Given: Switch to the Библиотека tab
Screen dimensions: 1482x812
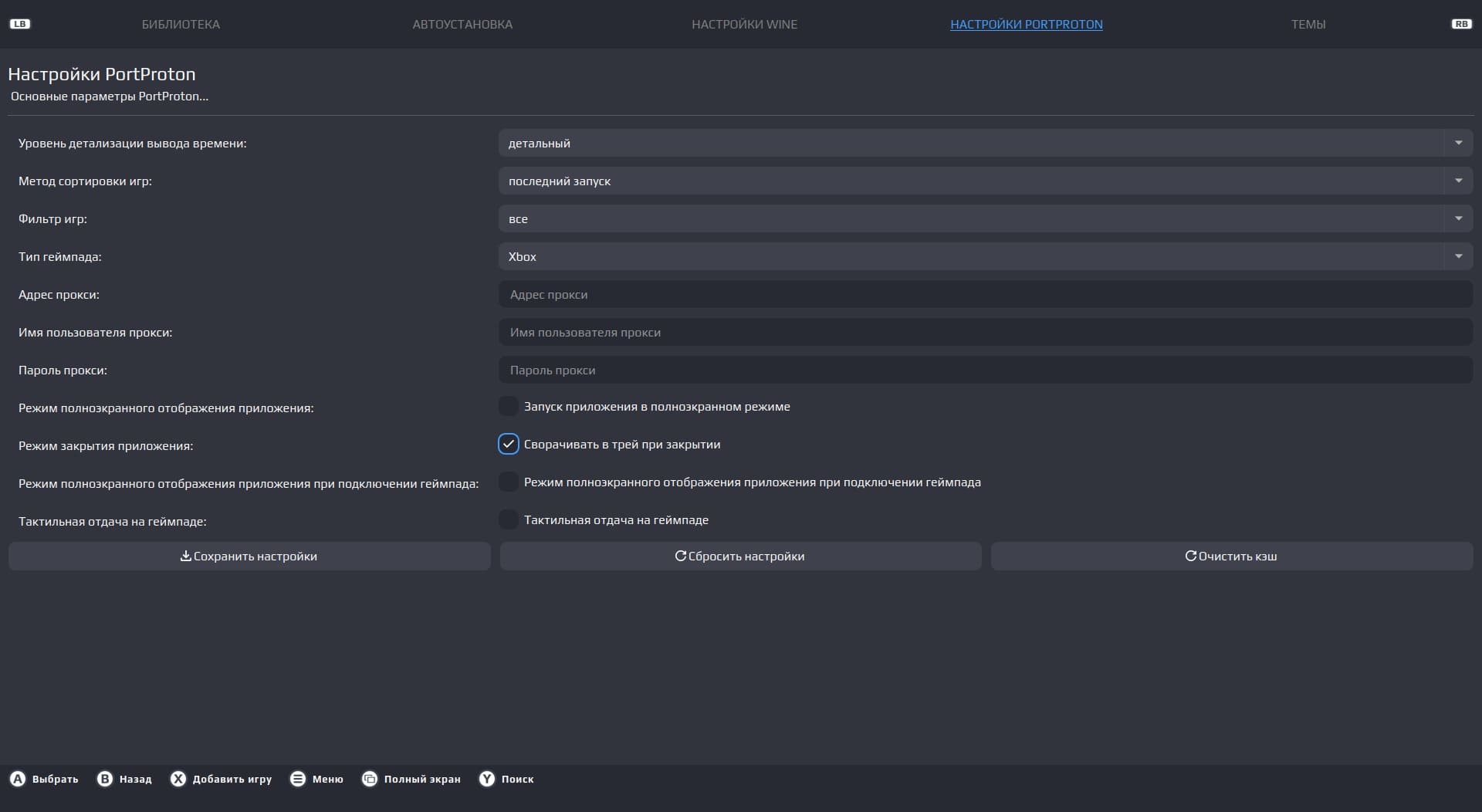Looking at the screenshot, I should 181,25.
